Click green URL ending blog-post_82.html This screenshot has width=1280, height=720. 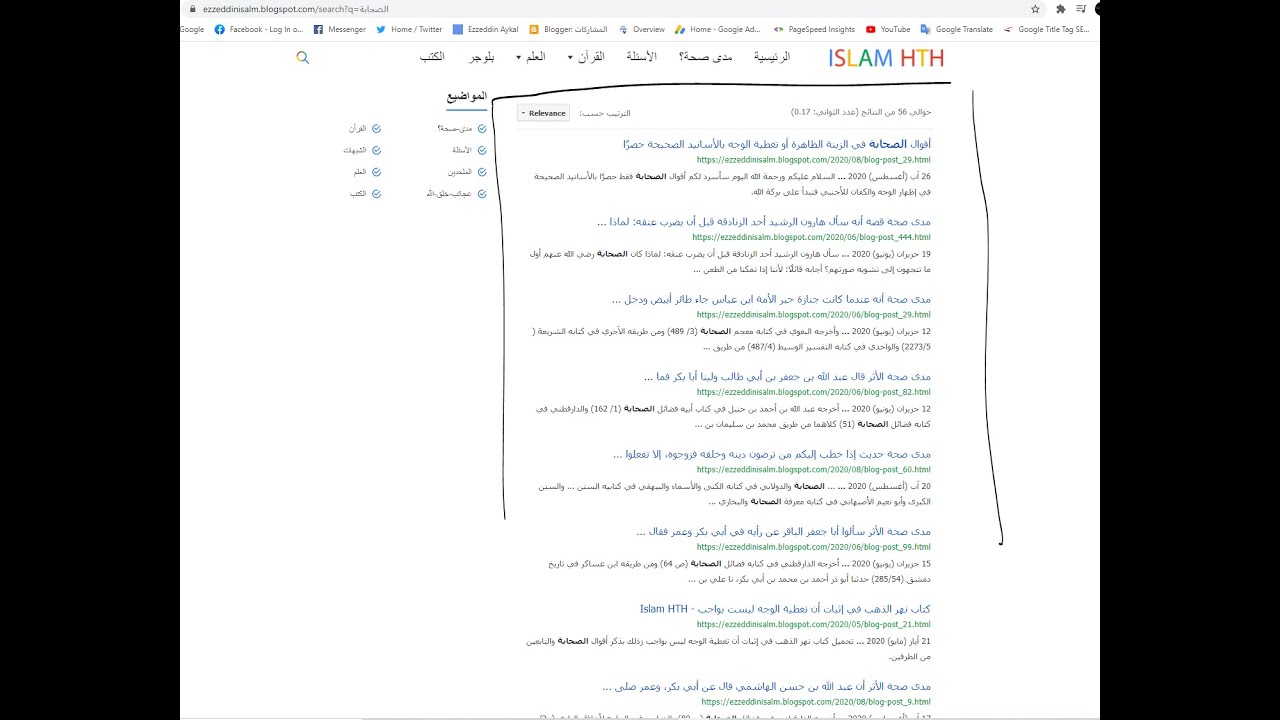814,392
